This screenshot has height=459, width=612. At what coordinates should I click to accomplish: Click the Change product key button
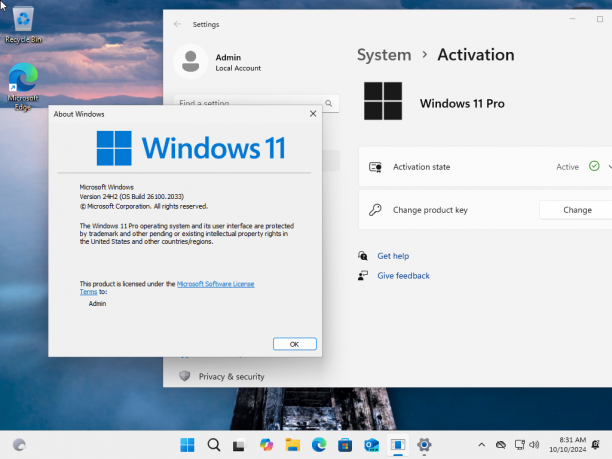point(577,210)
